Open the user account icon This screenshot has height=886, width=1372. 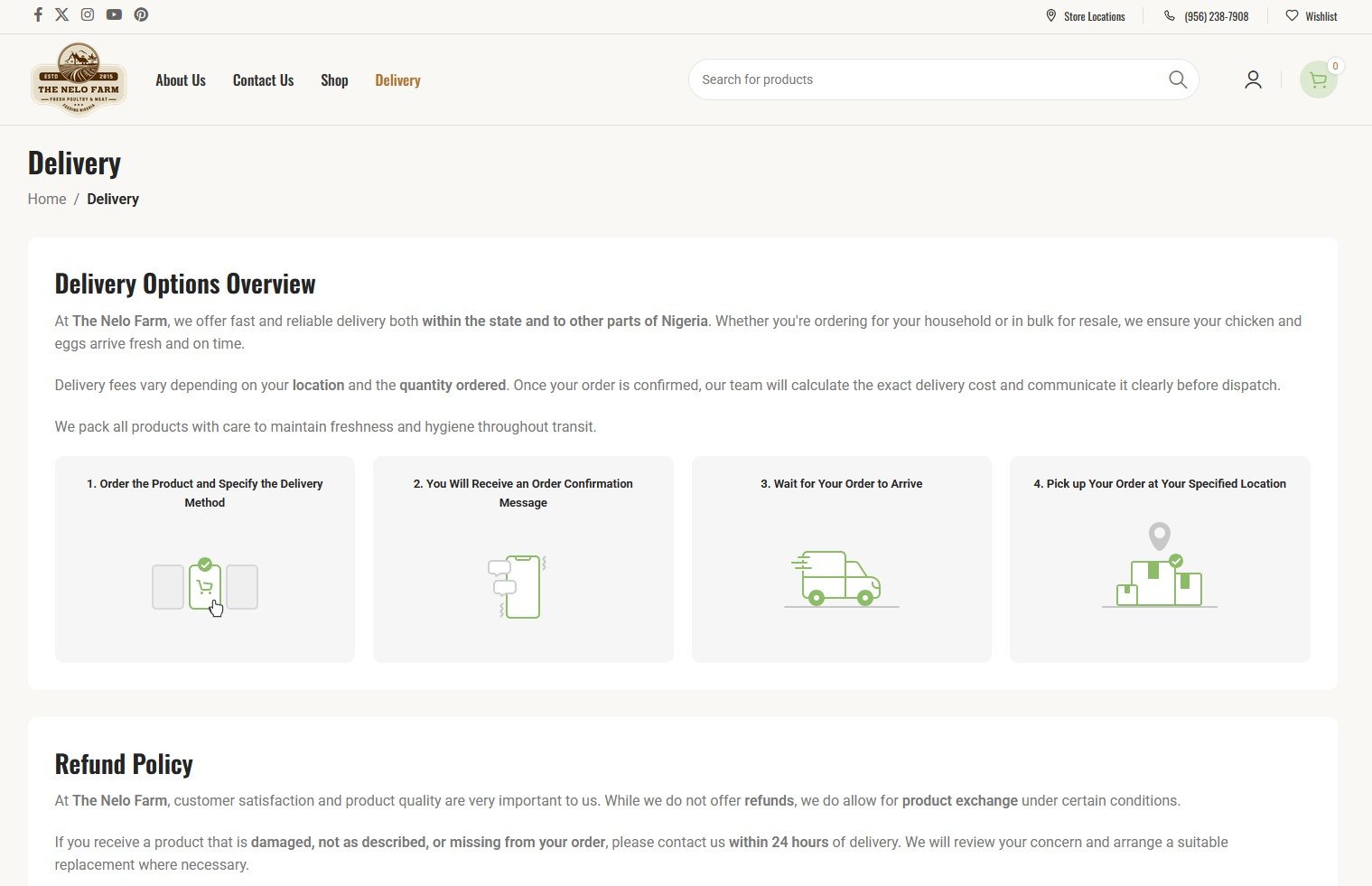tap(1253, 79)
